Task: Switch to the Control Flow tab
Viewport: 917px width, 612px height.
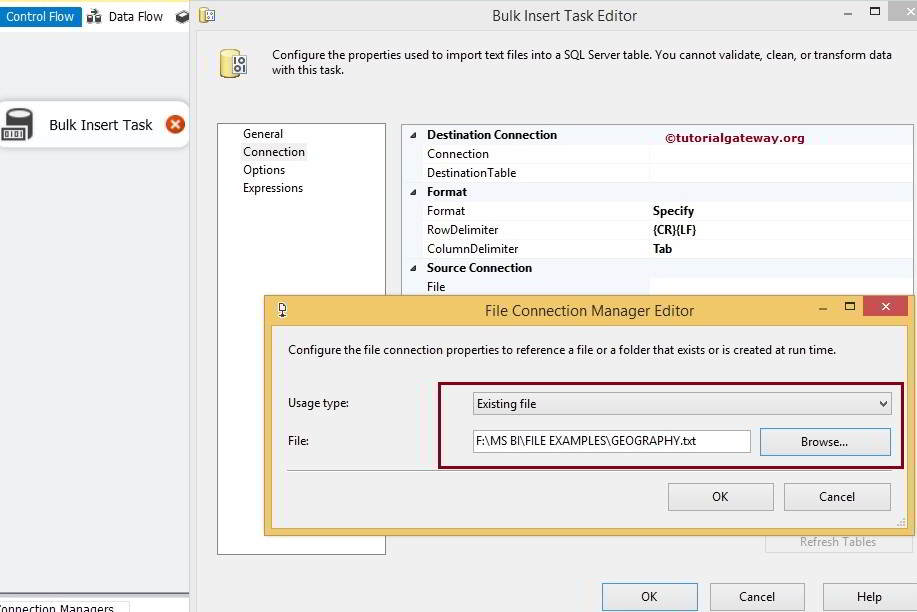Action: click(x=40, y=16)
